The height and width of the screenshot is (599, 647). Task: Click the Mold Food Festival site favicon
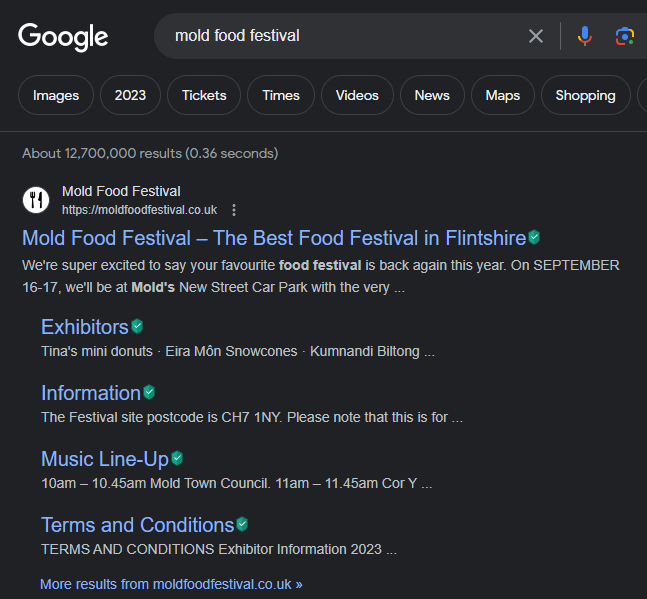click(36, 200)
